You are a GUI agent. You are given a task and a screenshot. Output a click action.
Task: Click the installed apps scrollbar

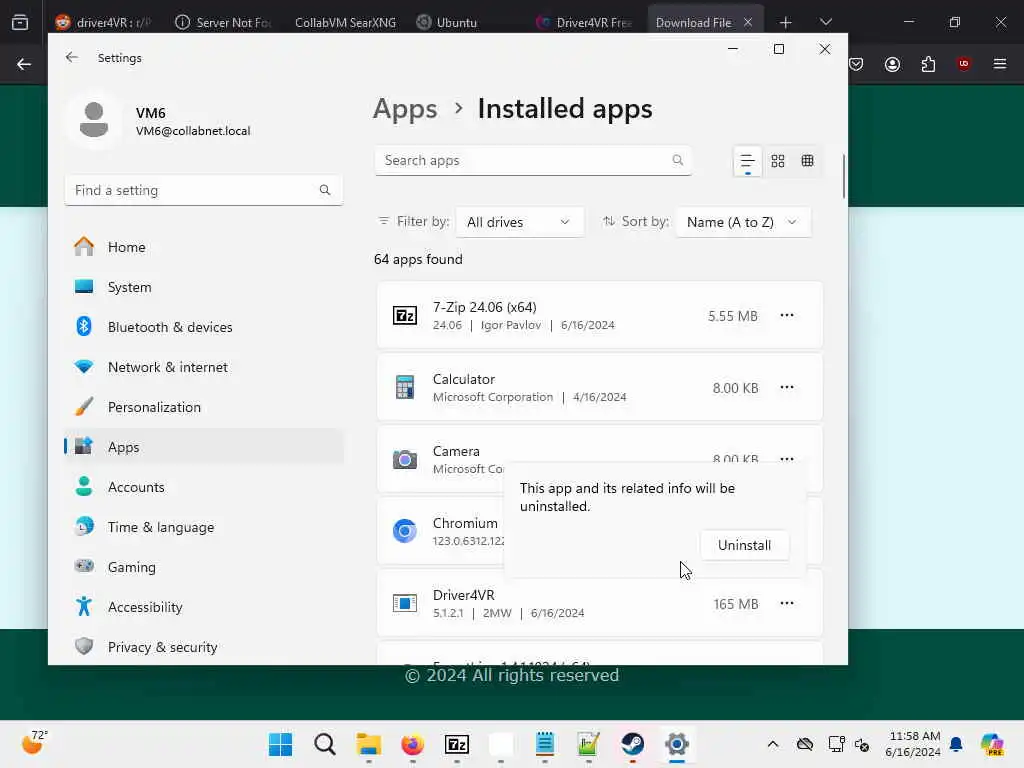(x=844, y=176)
